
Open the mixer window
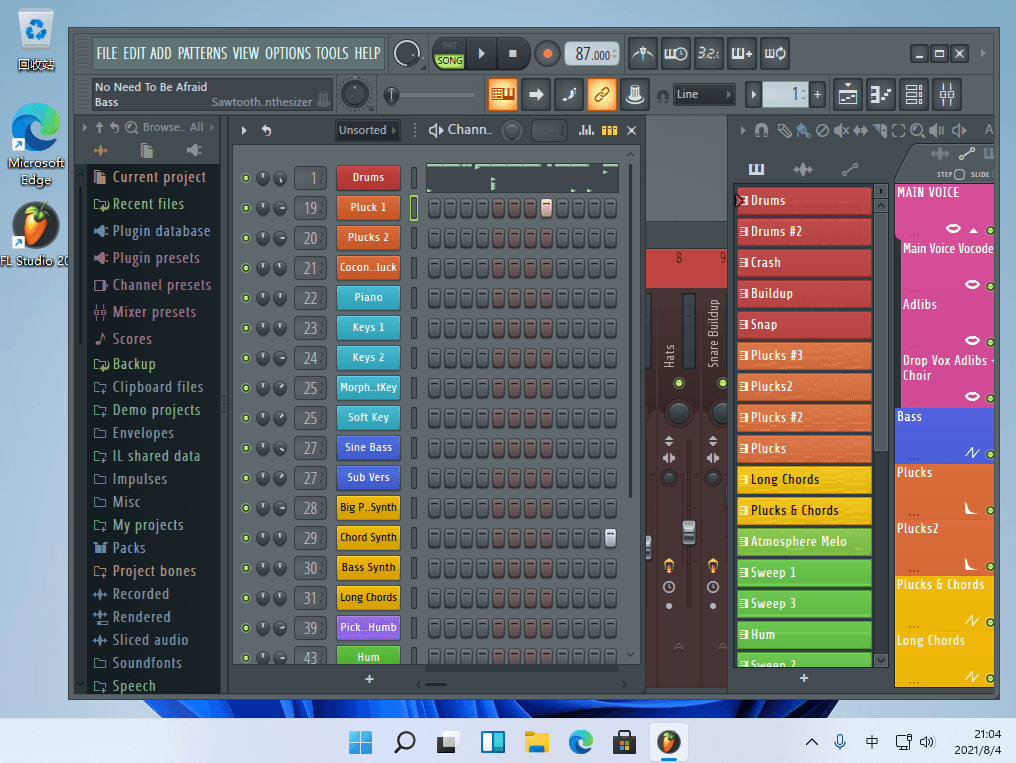pos(947,95)
